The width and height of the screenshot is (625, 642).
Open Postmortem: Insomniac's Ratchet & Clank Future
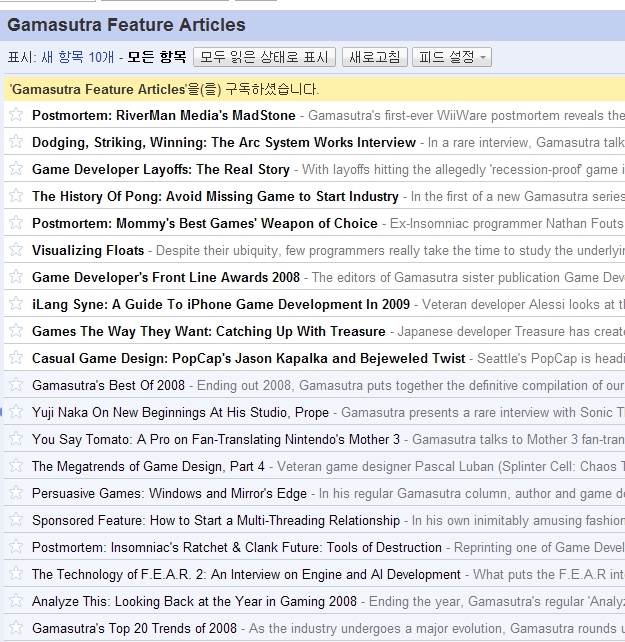coord(237,548)
